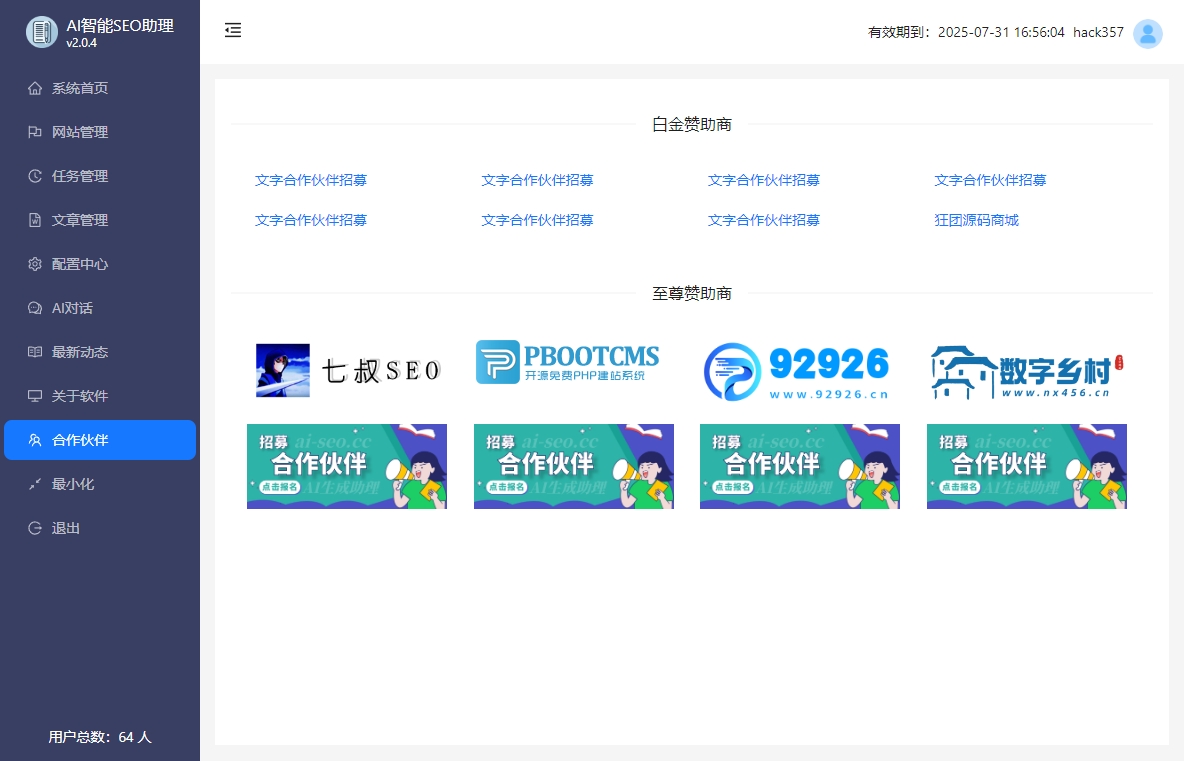Click the clock icon beside 任务管理
The height and width of the screenshot is (761, 1184).
click(x=35, y=176)
